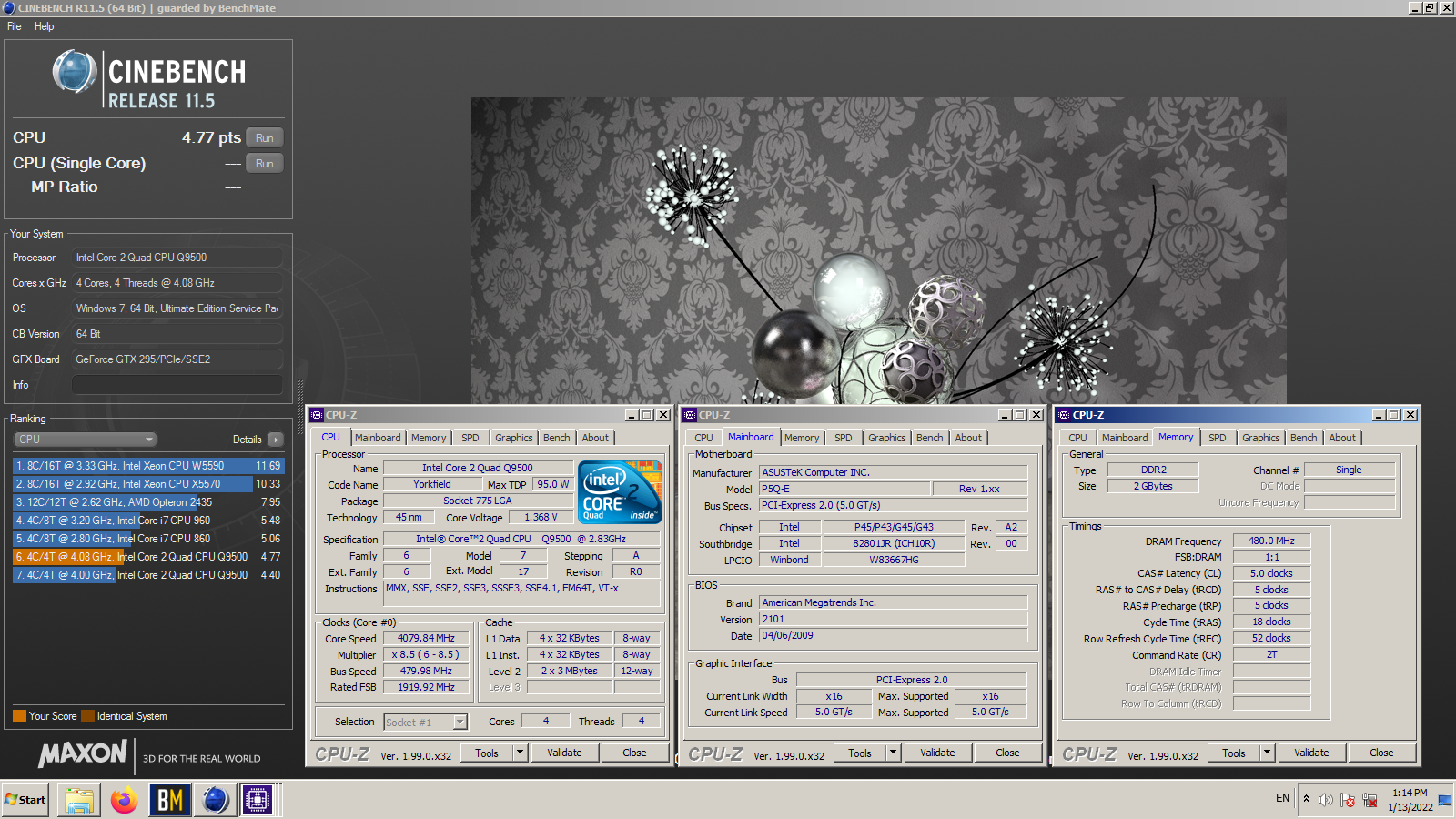Open Bench tab in first CPU-Z window
1456x819 pixels.
point(557,438)
